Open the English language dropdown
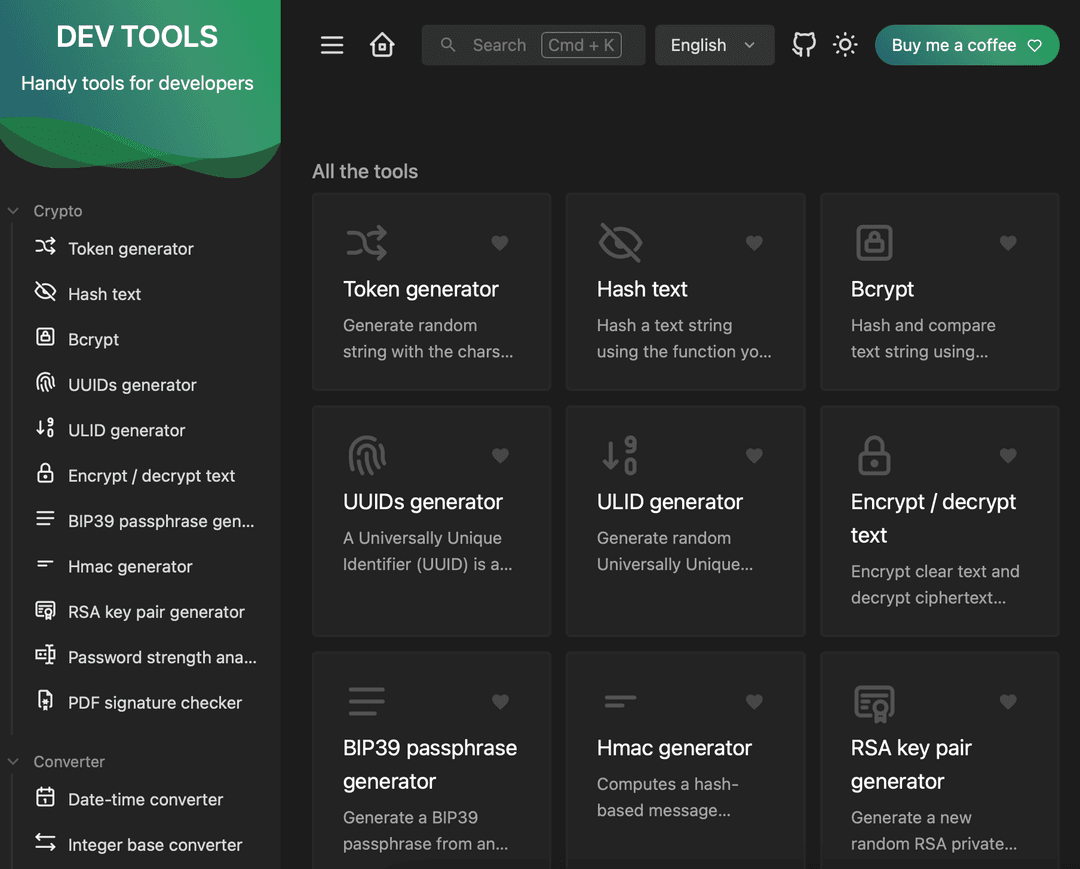1080x869 pixels. pyautogui.click(x=714, y=45)
